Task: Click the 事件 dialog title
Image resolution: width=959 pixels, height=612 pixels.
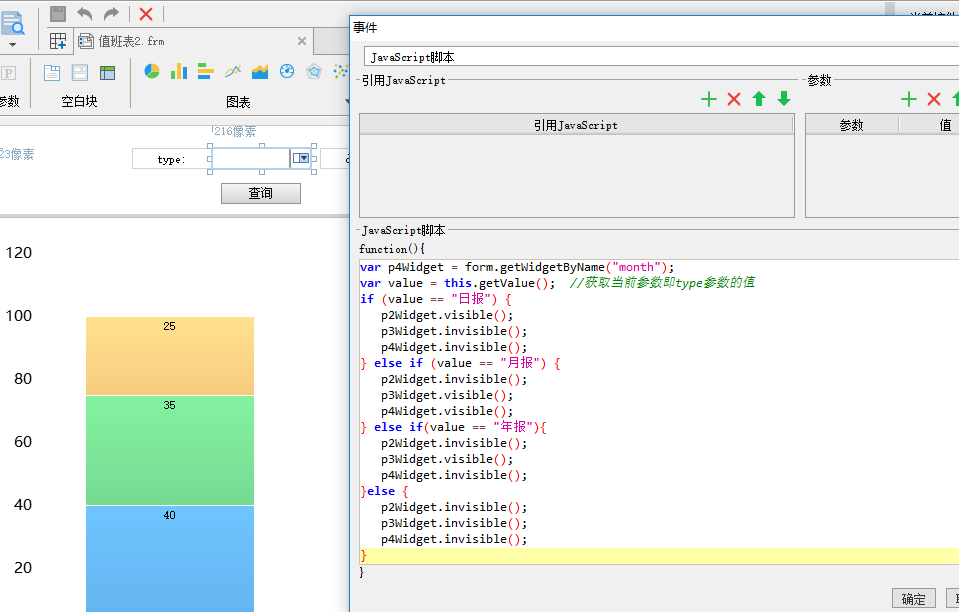Action: 365,28
